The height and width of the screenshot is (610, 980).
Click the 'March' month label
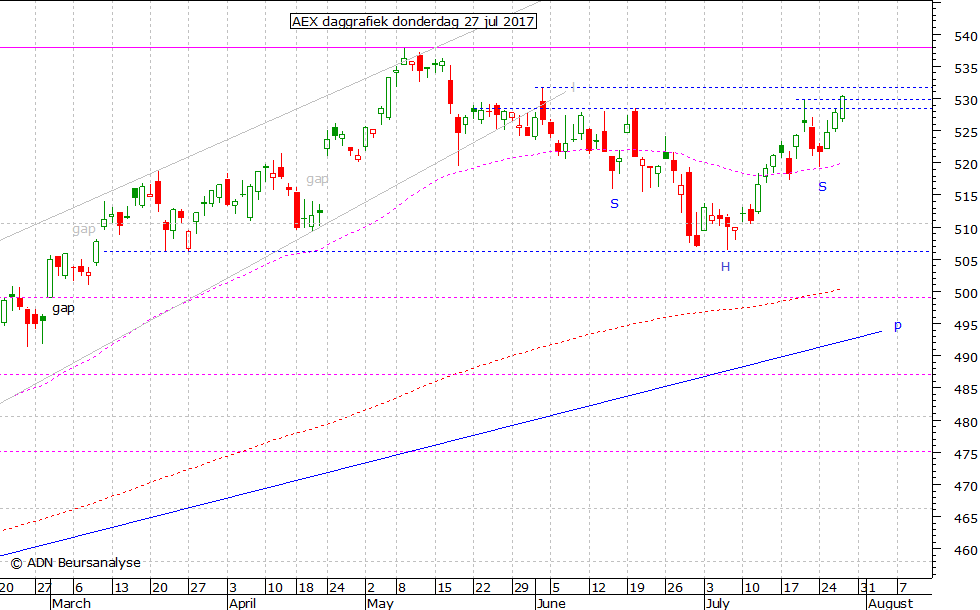click(x=71, y=604)
